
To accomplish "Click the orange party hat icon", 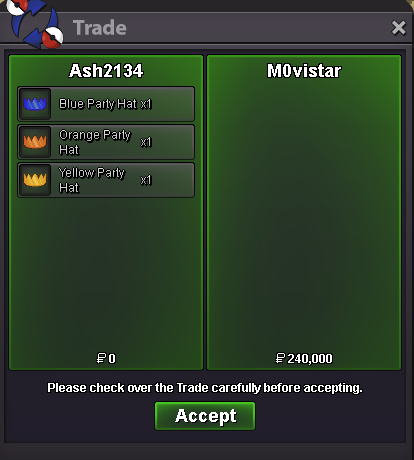I will click(35, 142).
